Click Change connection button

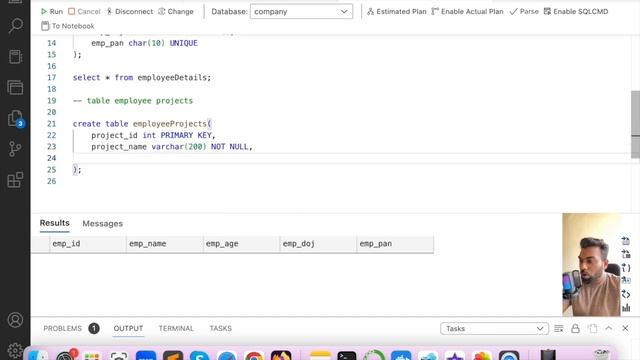point(176,11)
